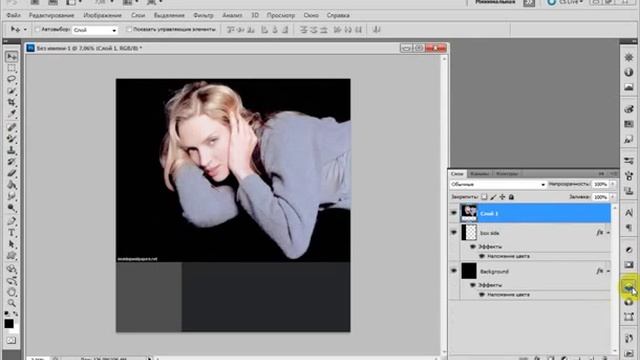Open Move tool preset picker arrow
The width and height of the screenshot is (640, 360).
point(25,30)
